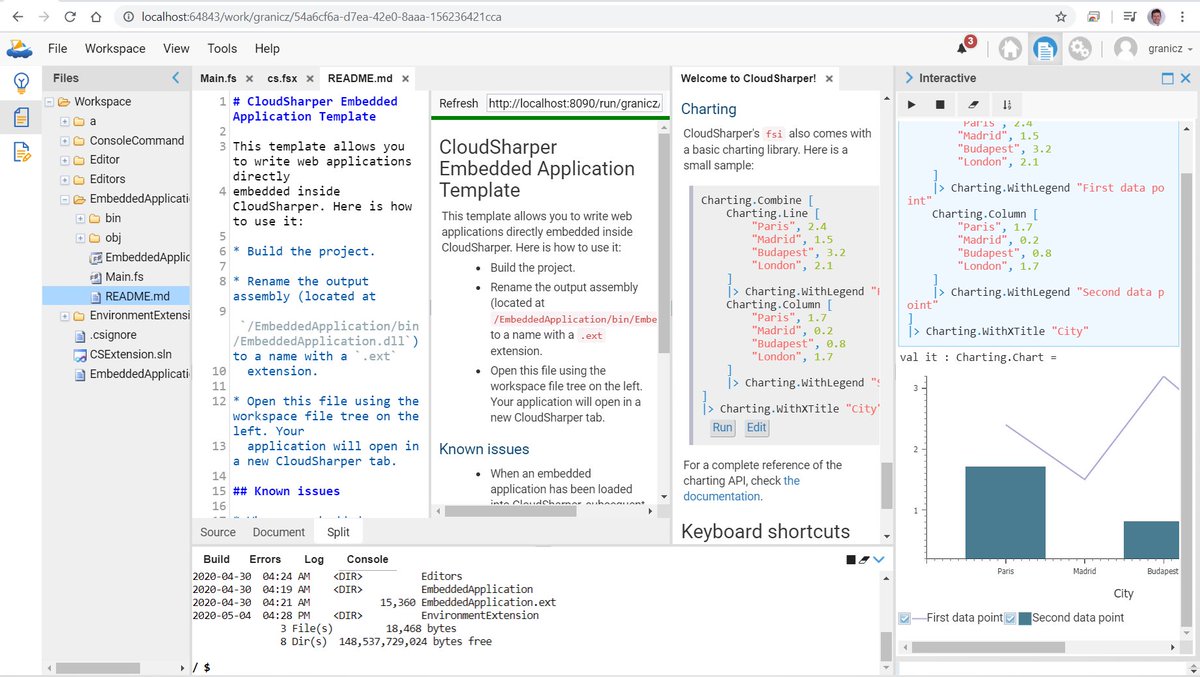
Task: Switch to Document view tab
Action: [279, 532]
